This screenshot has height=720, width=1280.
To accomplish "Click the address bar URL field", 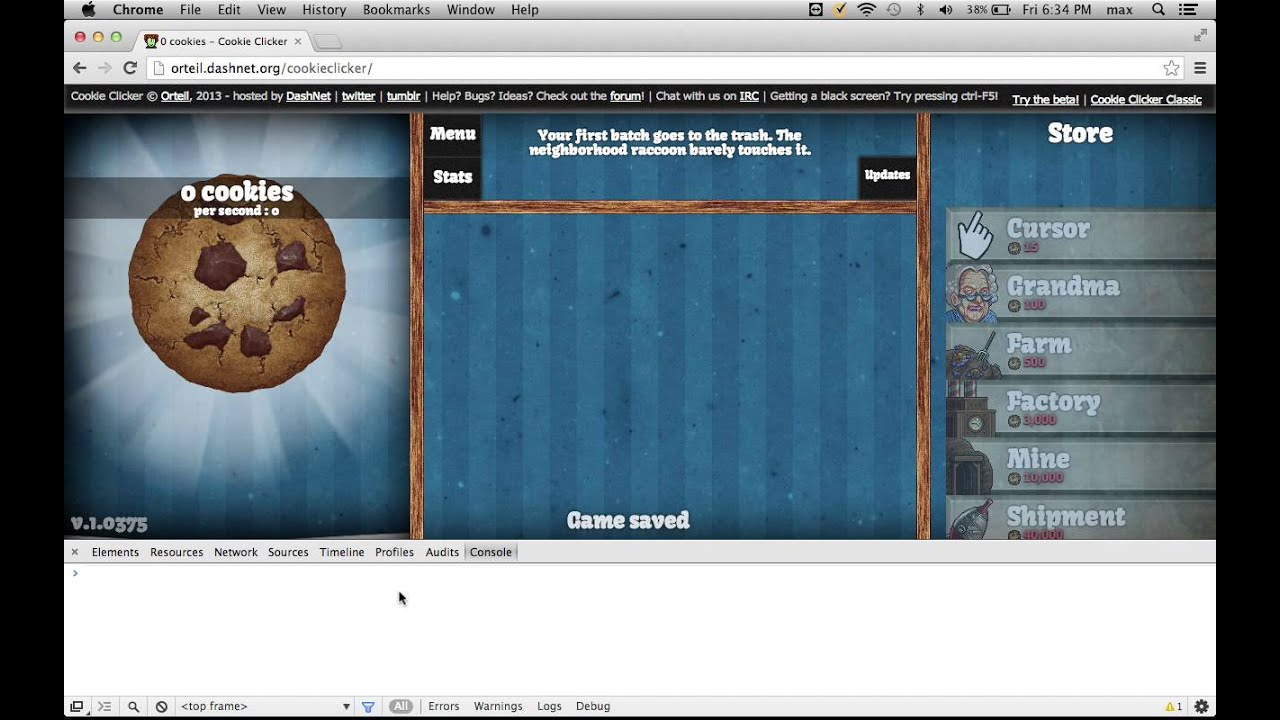I will click(664, 68).
